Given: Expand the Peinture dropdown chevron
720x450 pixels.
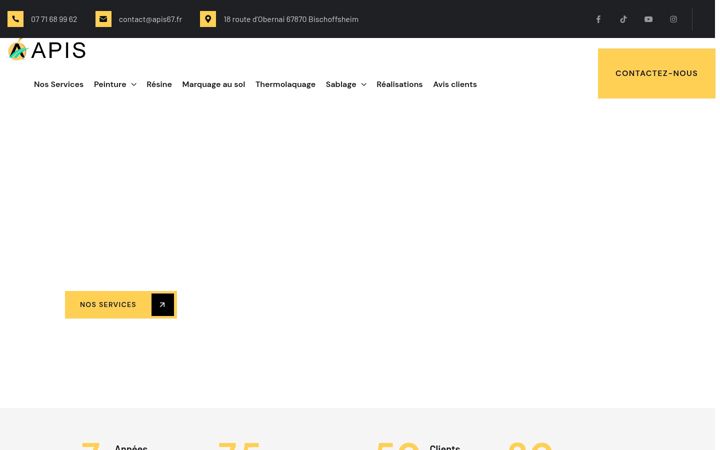Looking at the screenshot, I should click(134, 84).
